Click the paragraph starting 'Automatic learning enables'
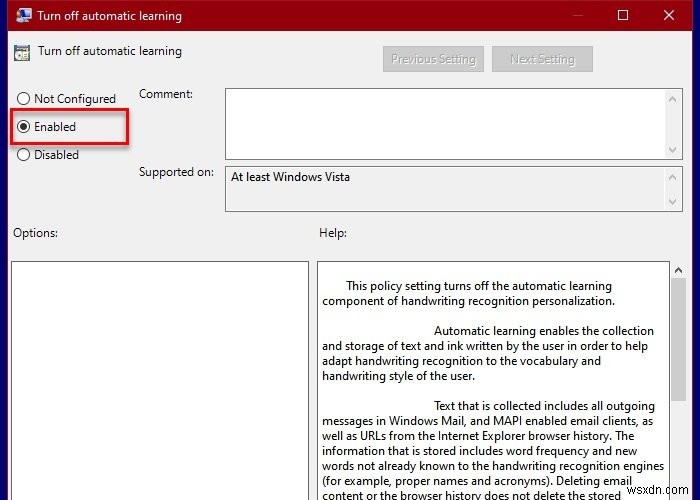The image size is (700, 500). point(488,353)
